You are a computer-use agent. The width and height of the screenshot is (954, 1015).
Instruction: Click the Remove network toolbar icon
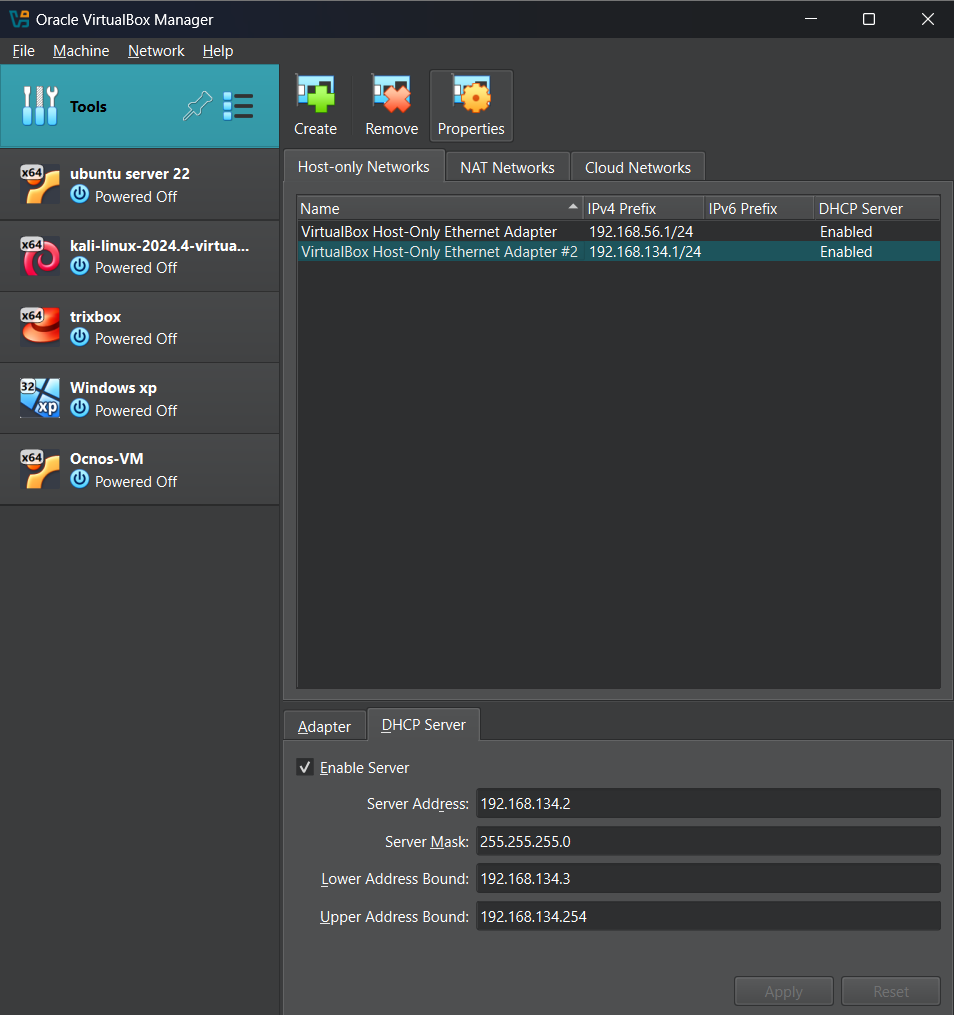[391, 96]
